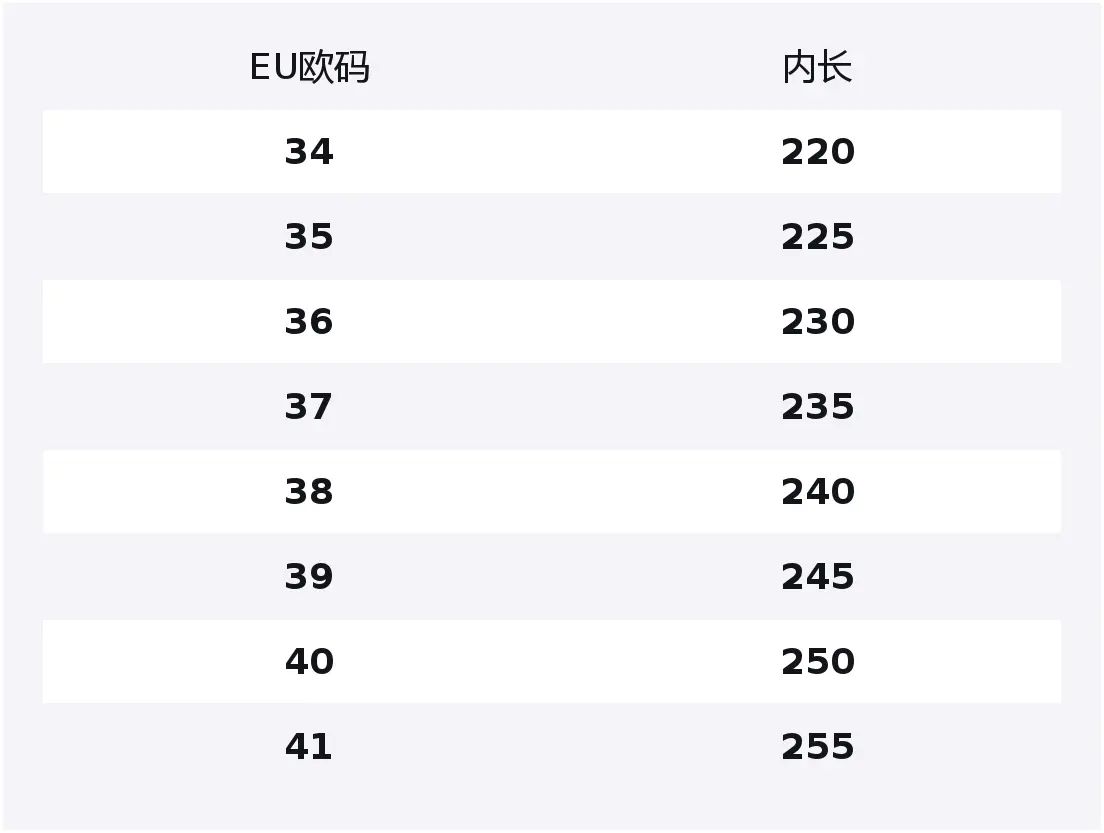
Task: Choose EU size 39 in the chart
Action: pyautogui.click(x=309, y=577)
